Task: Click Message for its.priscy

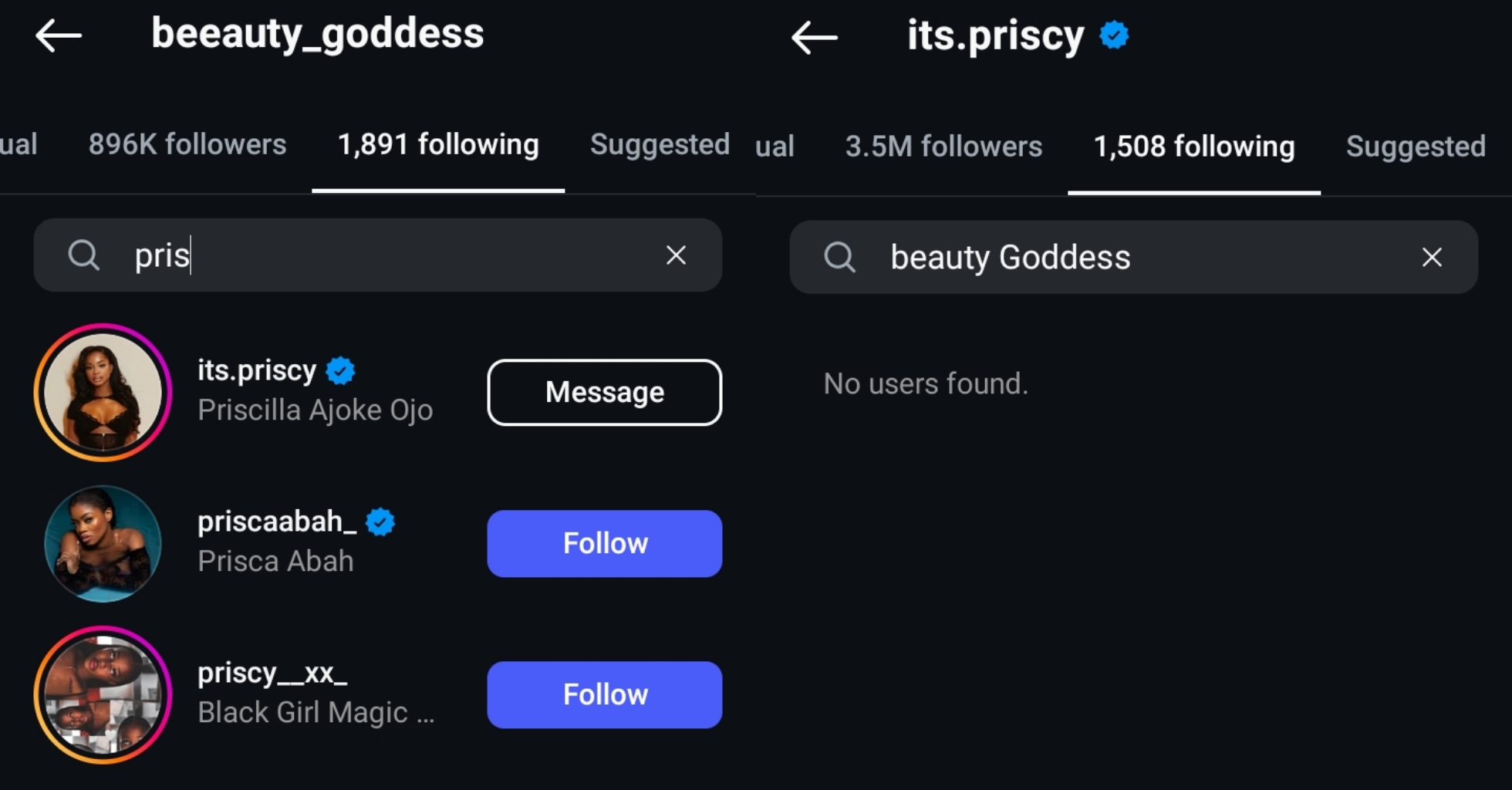Action: 604,392
